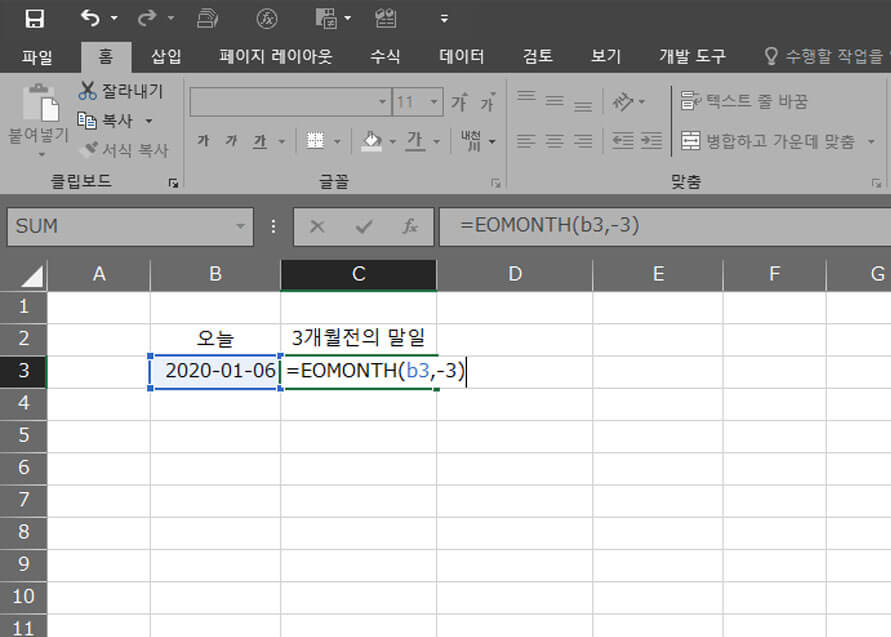Open the 파일 menu

pos(37,56)
